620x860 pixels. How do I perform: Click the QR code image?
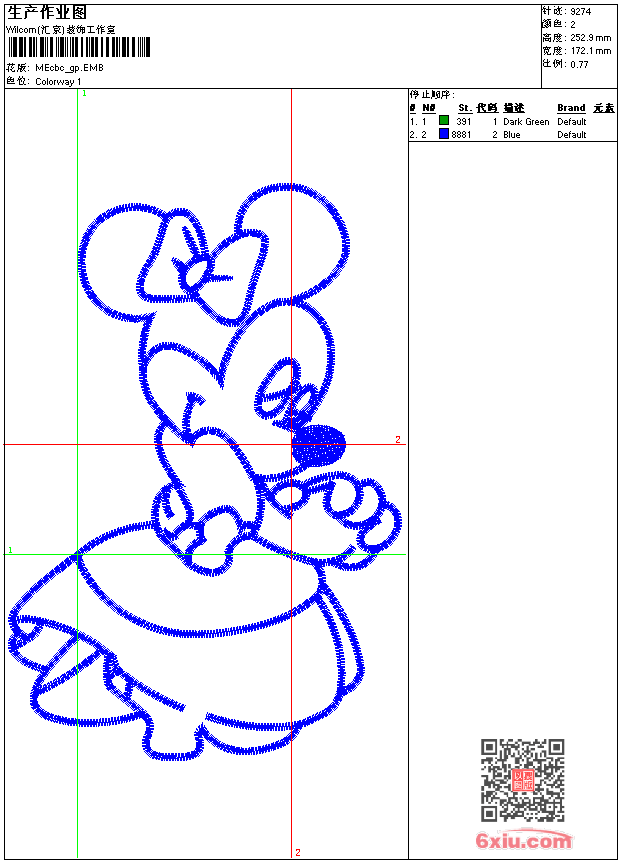click(x=523, y=779)
